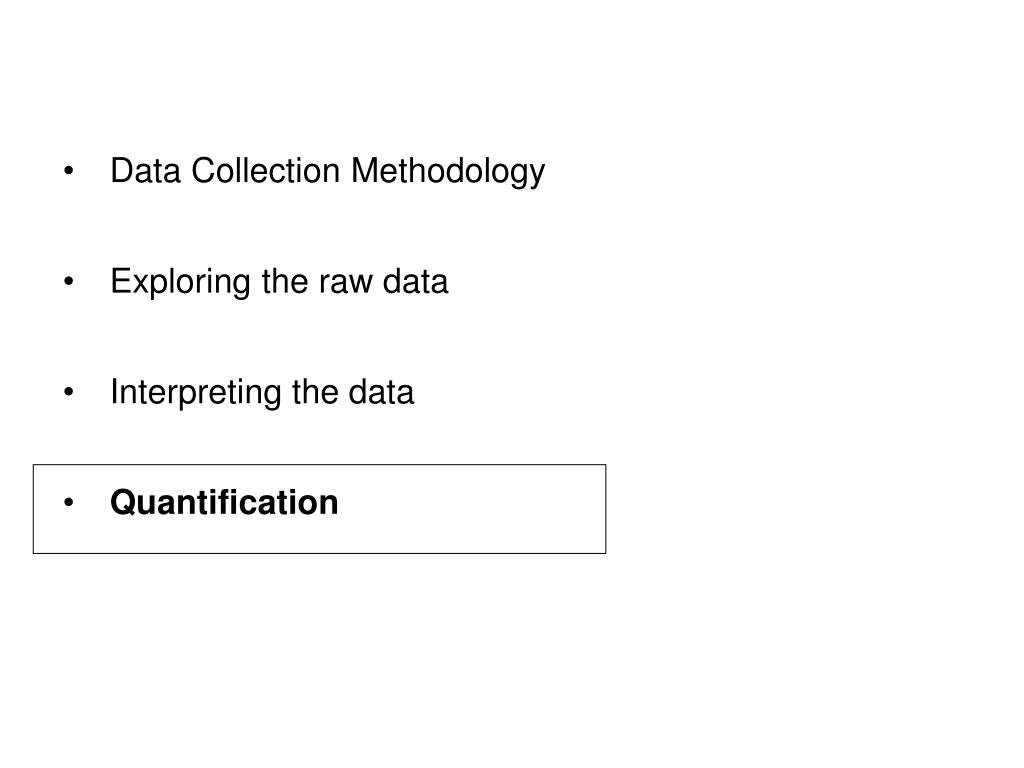
Task: Click the word the in Exploring line
Action: (285, 282)
